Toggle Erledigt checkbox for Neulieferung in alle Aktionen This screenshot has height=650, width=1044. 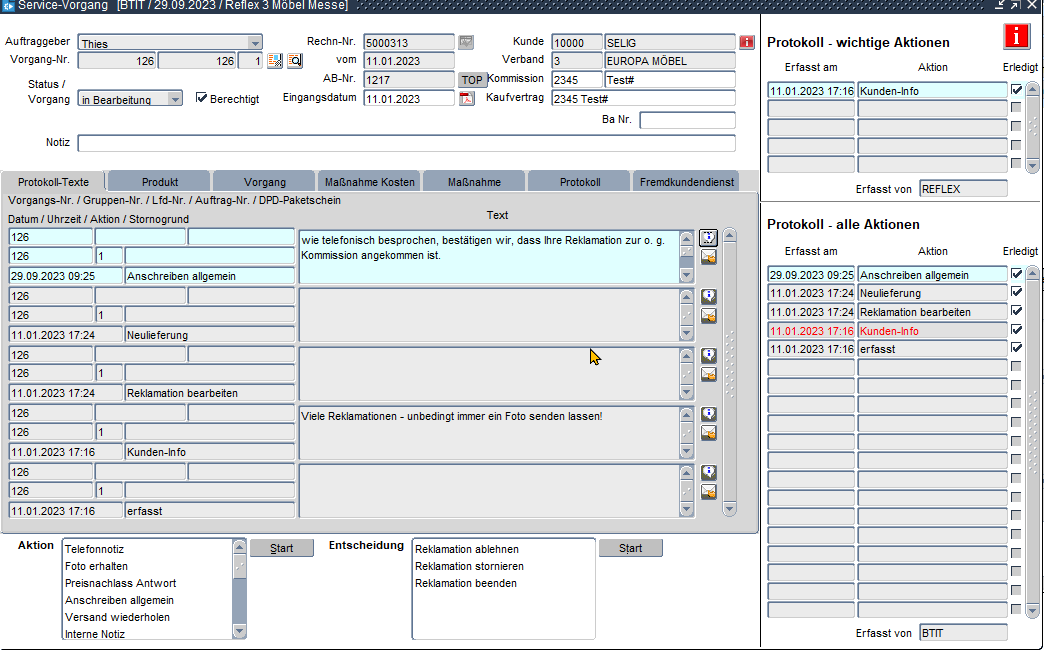(1016, 292)
